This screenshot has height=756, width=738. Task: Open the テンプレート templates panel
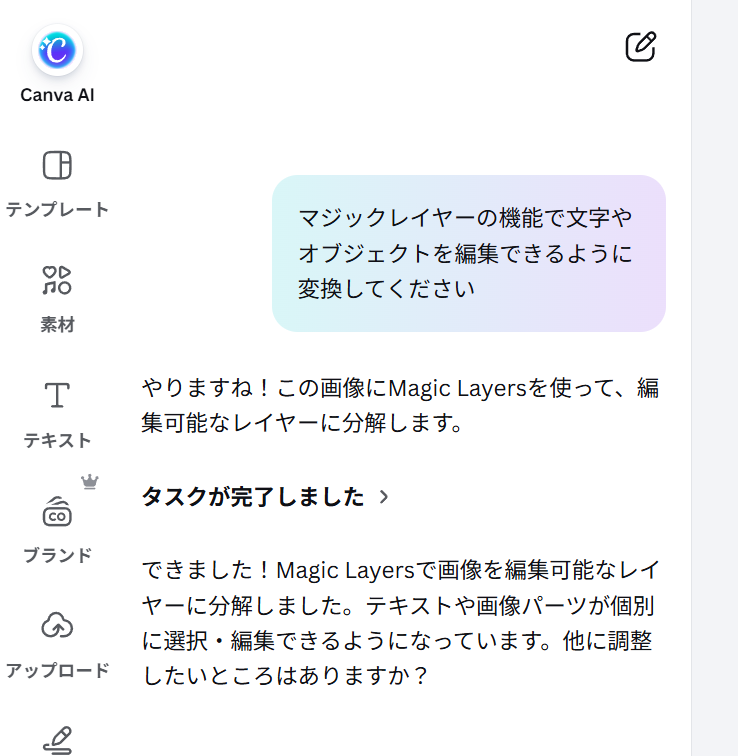tap(57, 184)
